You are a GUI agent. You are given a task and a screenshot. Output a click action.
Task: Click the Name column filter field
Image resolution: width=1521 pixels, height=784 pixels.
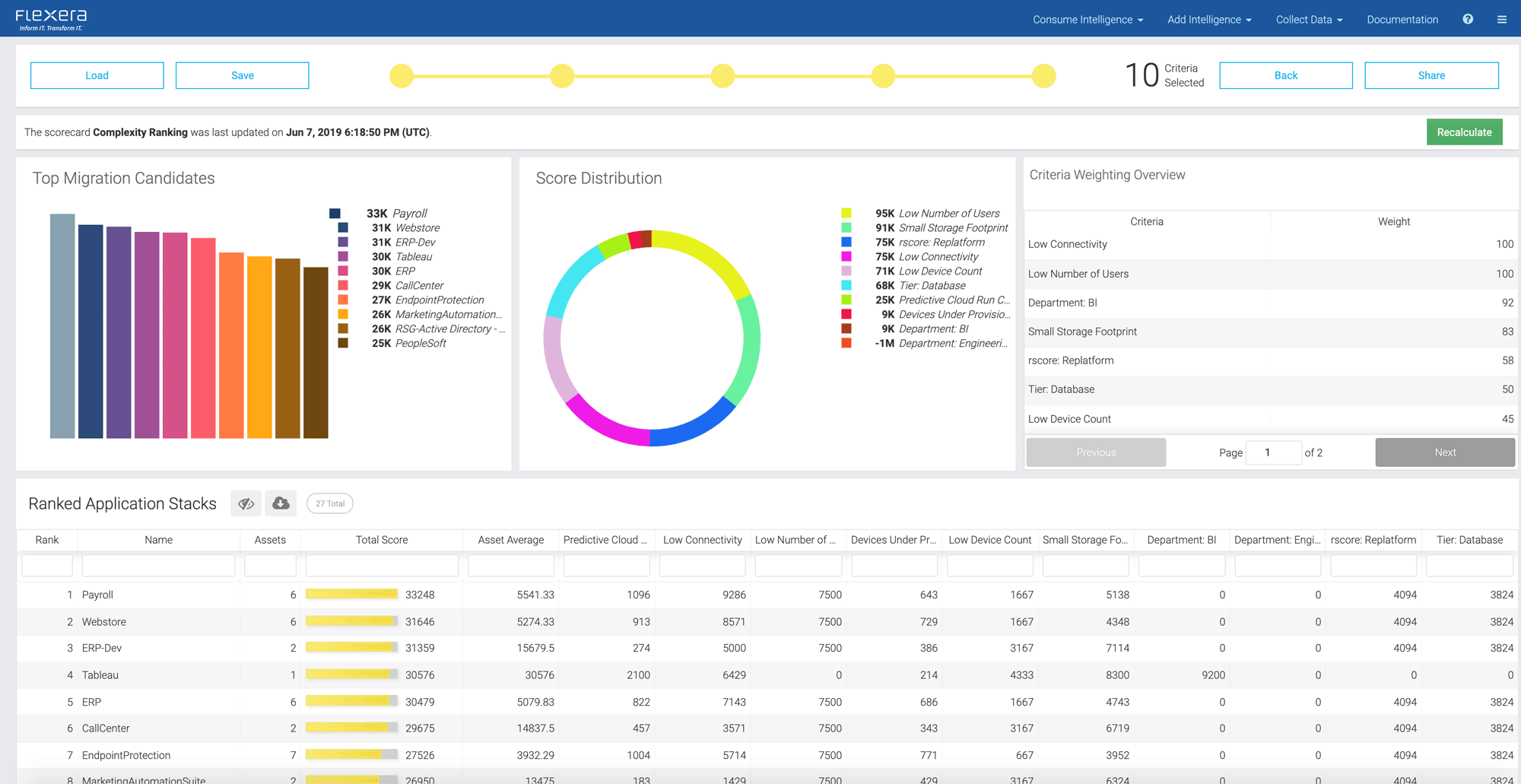158,566
